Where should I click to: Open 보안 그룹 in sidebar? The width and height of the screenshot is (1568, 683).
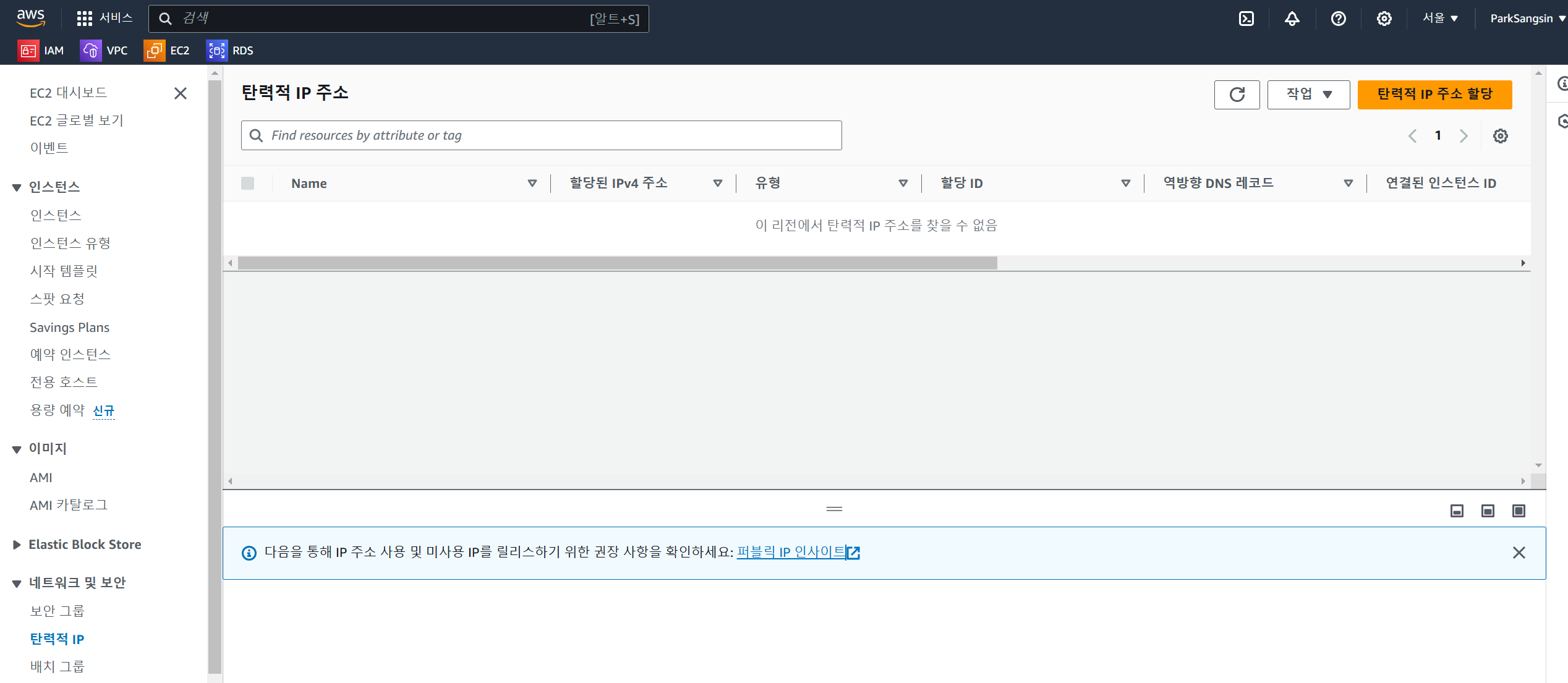[57, 611]
